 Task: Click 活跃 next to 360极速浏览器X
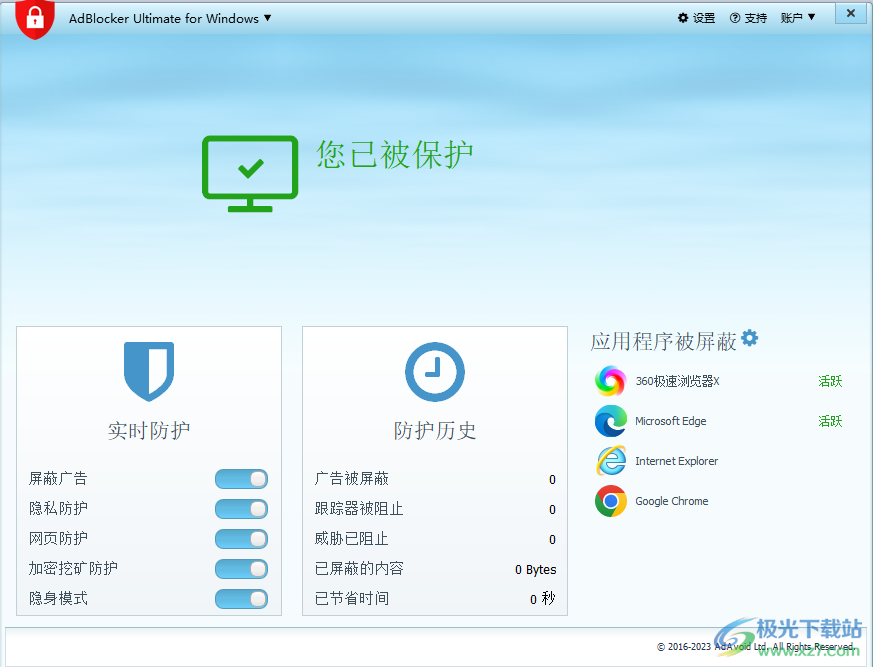click(x=830, y=381)
